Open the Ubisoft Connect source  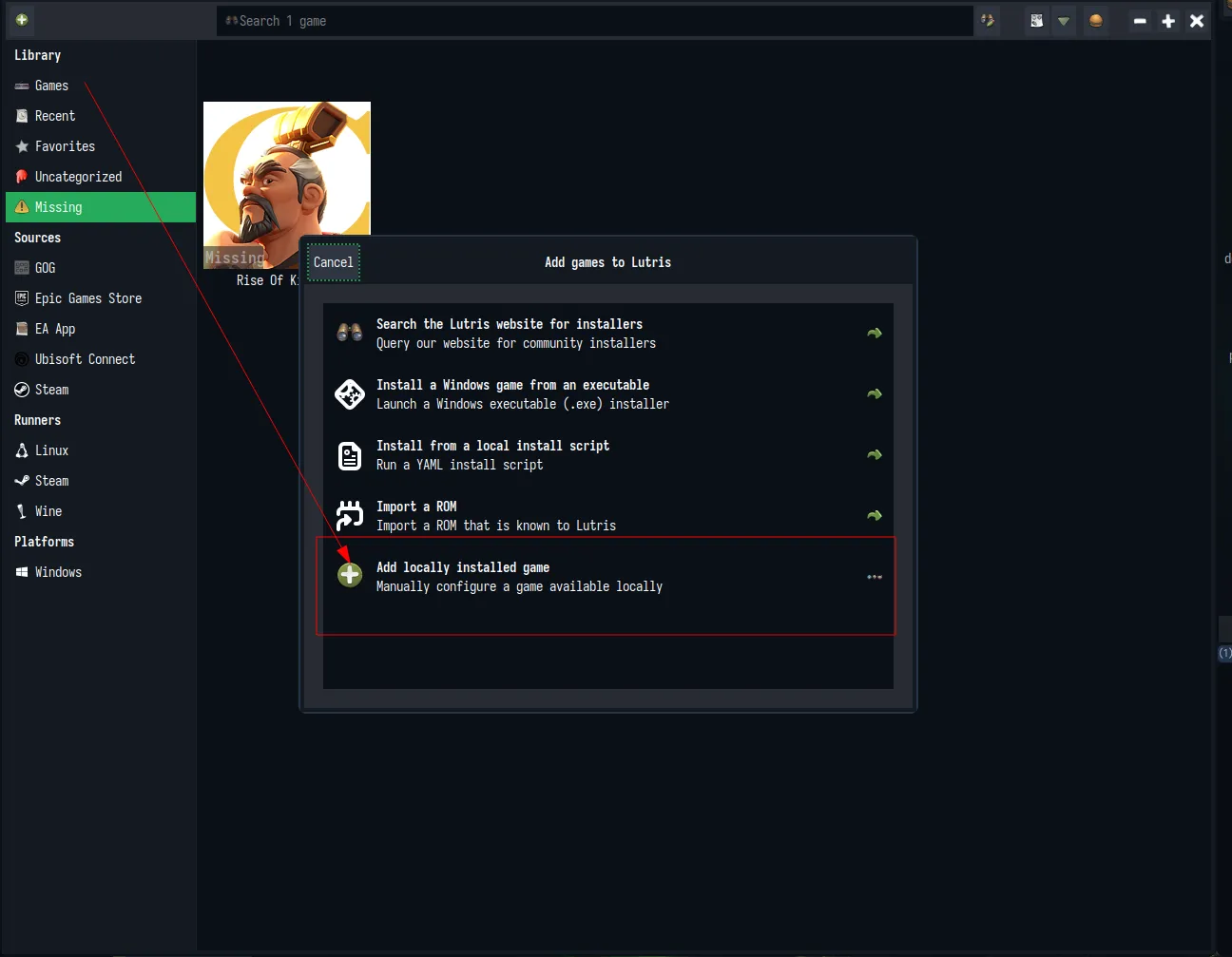coord(101,359)
